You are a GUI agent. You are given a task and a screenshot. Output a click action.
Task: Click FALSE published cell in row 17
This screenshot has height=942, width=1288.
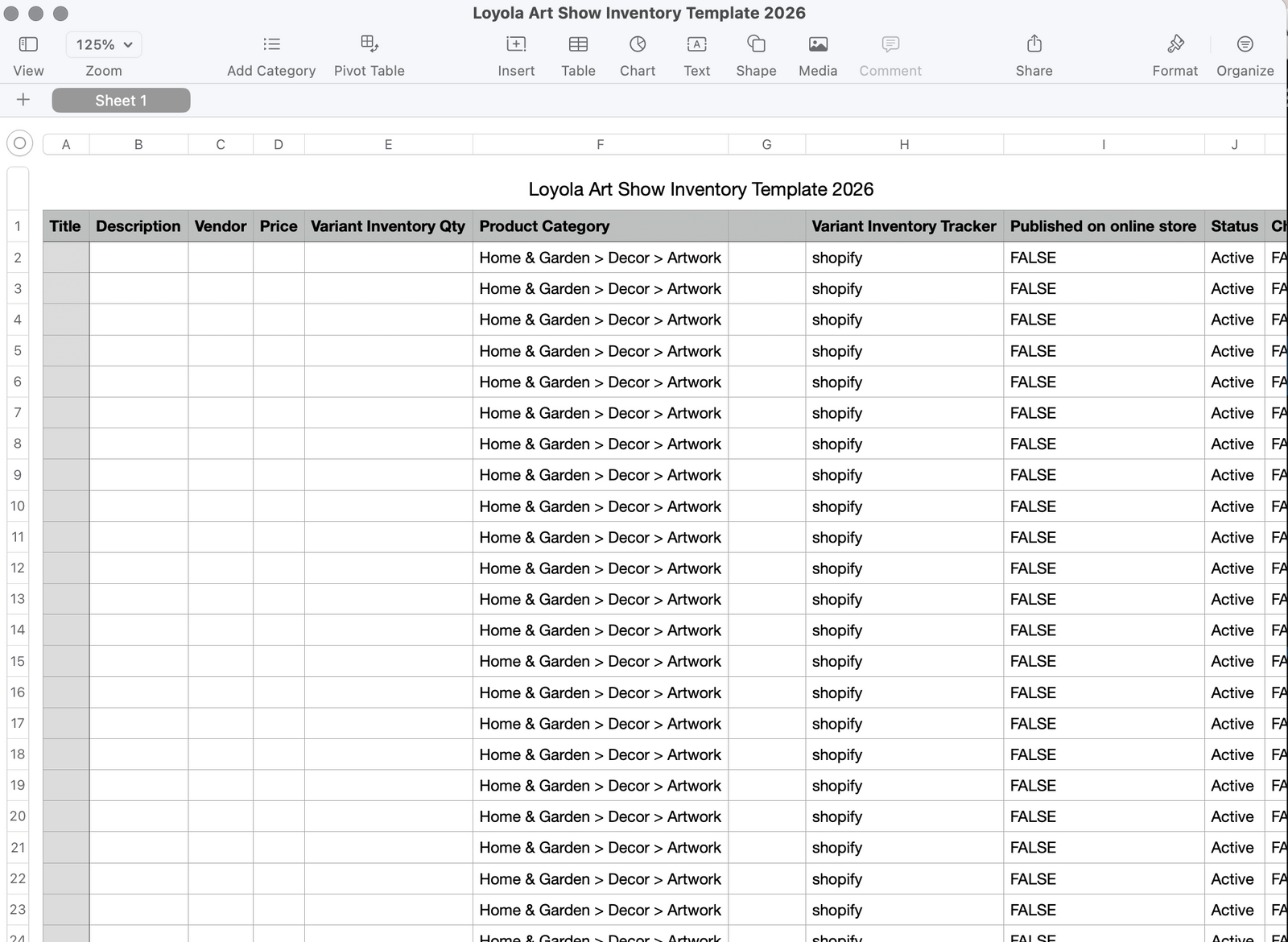(x=1104, y=724)
